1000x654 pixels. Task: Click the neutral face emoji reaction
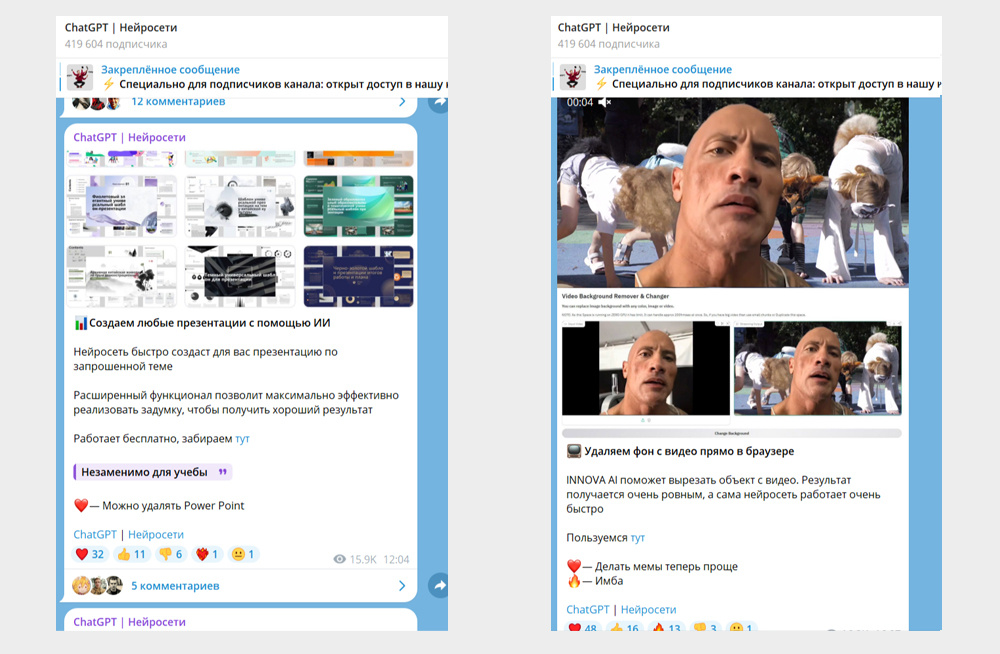click(x=244, y=554)
